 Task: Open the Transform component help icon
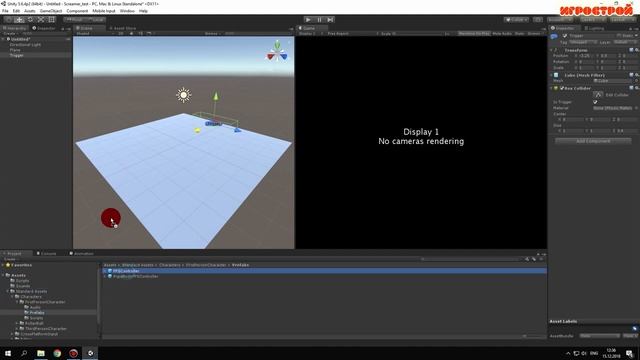pyautogui.click(x=631, y=50)
